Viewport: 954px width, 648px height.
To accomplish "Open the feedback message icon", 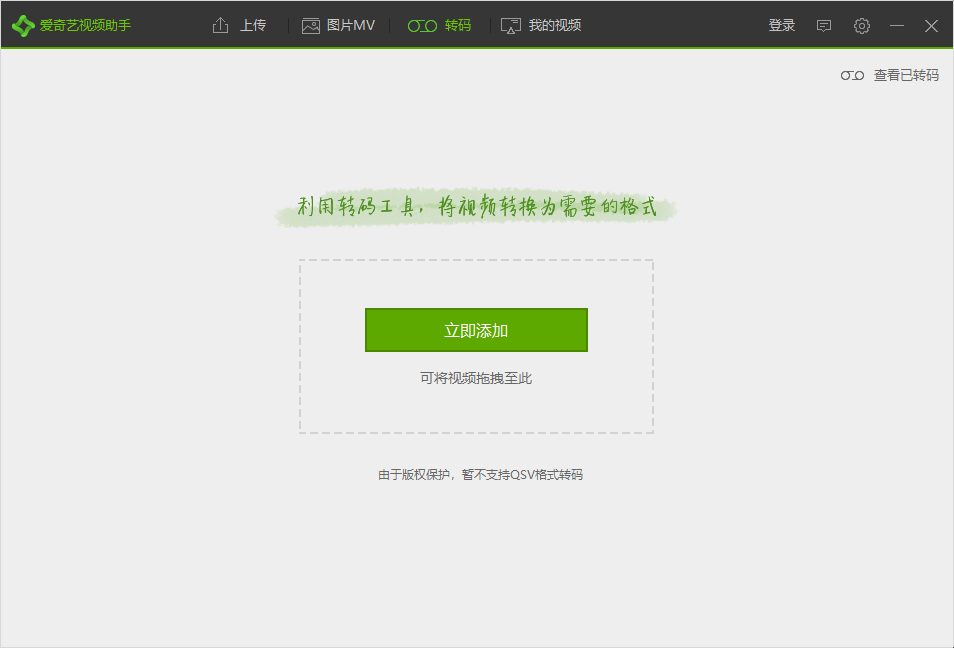I will (824, 26).
